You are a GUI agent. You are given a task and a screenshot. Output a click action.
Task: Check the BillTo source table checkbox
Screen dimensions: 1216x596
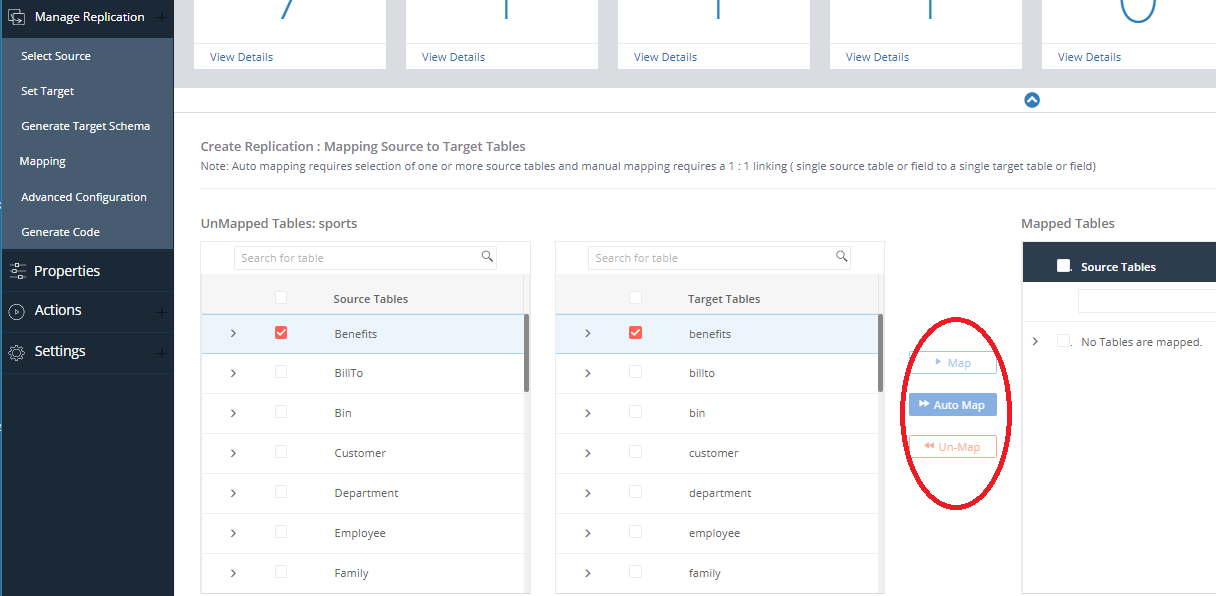tap(281, 372)
